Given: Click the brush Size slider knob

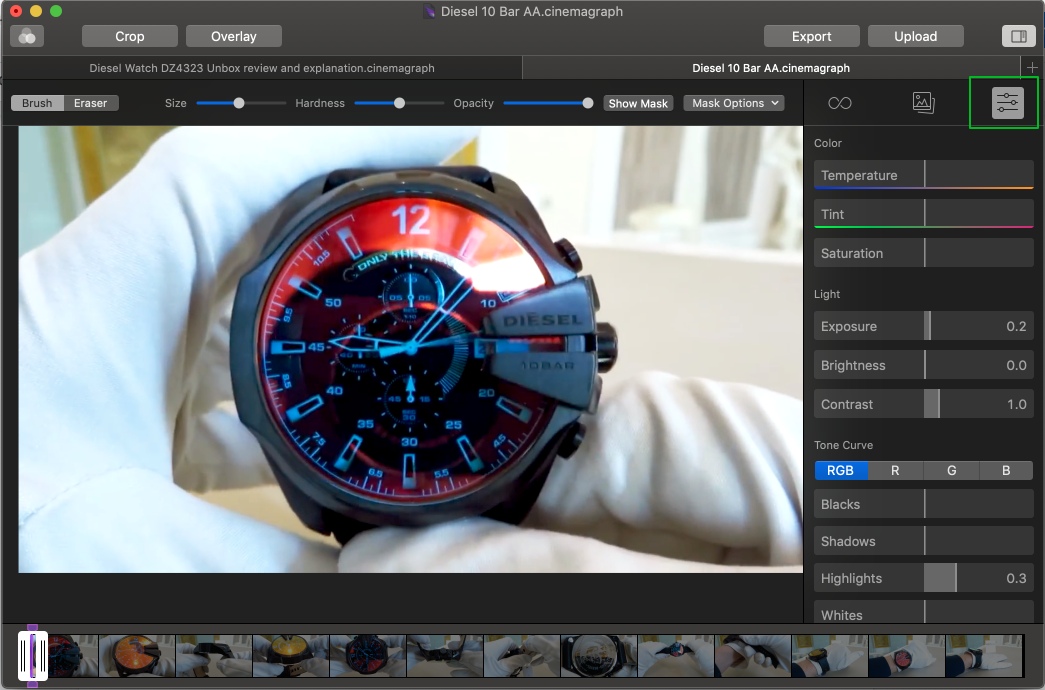Looking at the screenshot, I should click(x=239, y=103).
